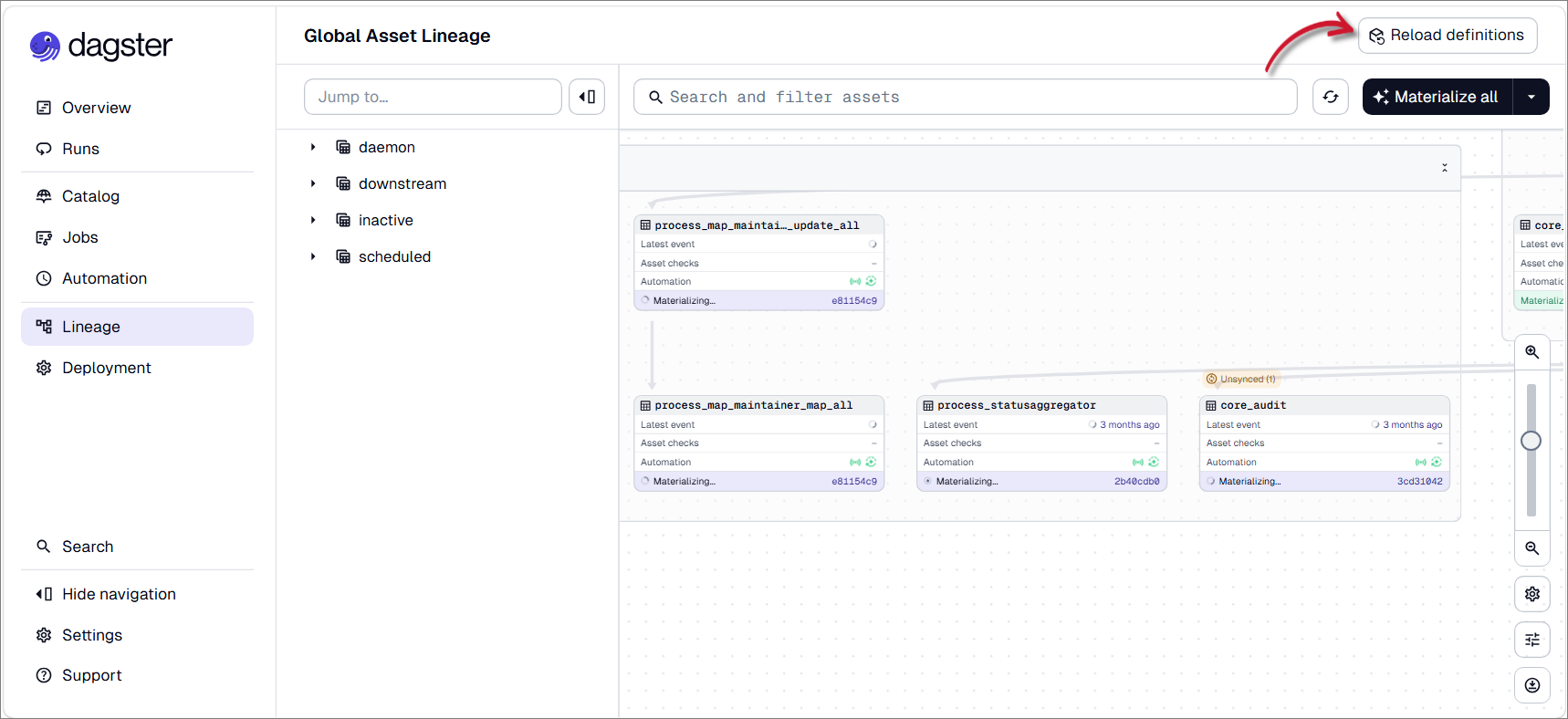Click automation condition icon on core_audit
Image resolution: width=1568 pixels, height=719 pixels.
(x=1437, y=462)
